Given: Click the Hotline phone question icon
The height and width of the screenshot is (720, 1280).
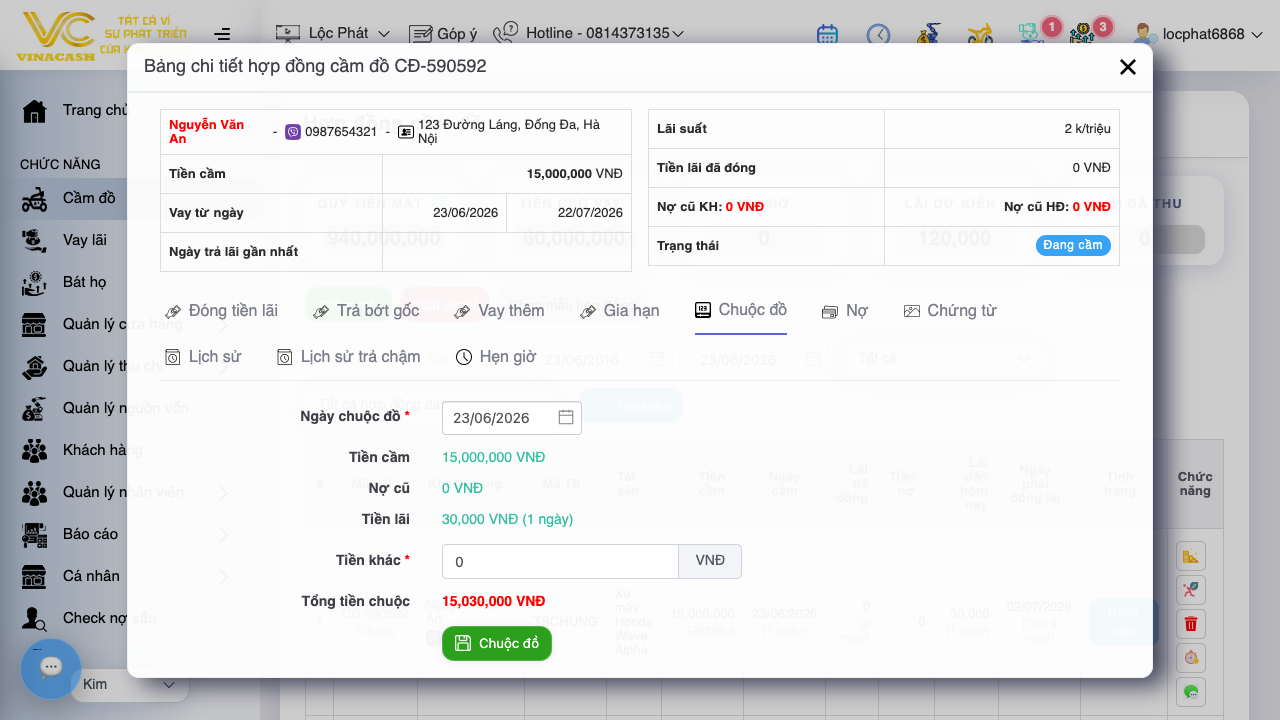Looking at the screenshot, I should pyautogui.click(x=506, y=33).
